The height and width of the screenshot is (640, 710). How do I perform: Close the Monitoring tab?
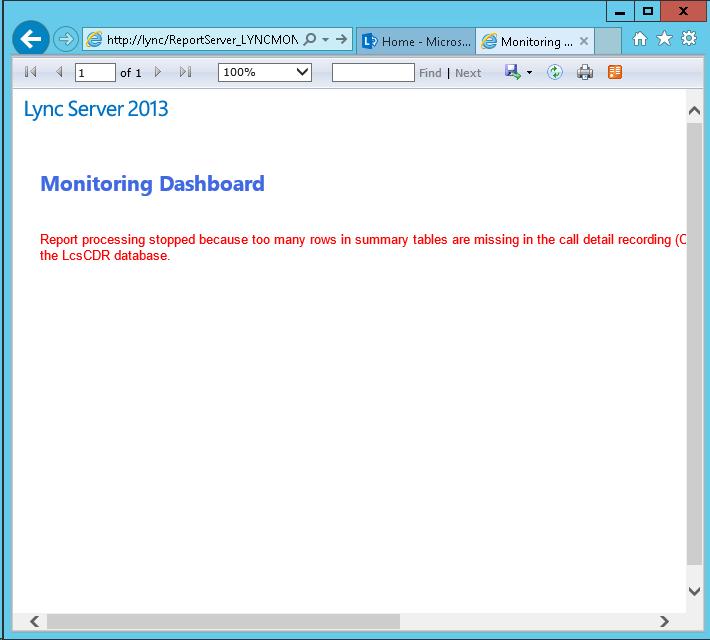584,41
